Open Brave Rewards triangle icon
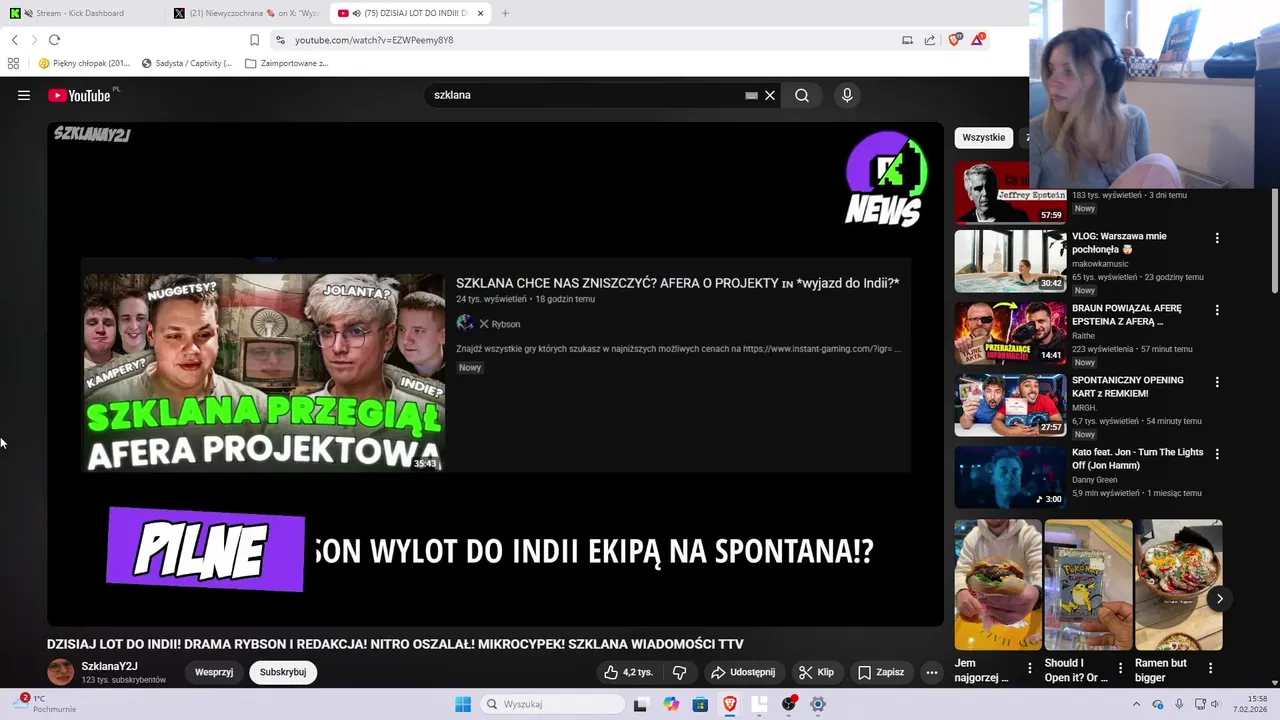The image size is (1280, 720). tap(978, 40)
